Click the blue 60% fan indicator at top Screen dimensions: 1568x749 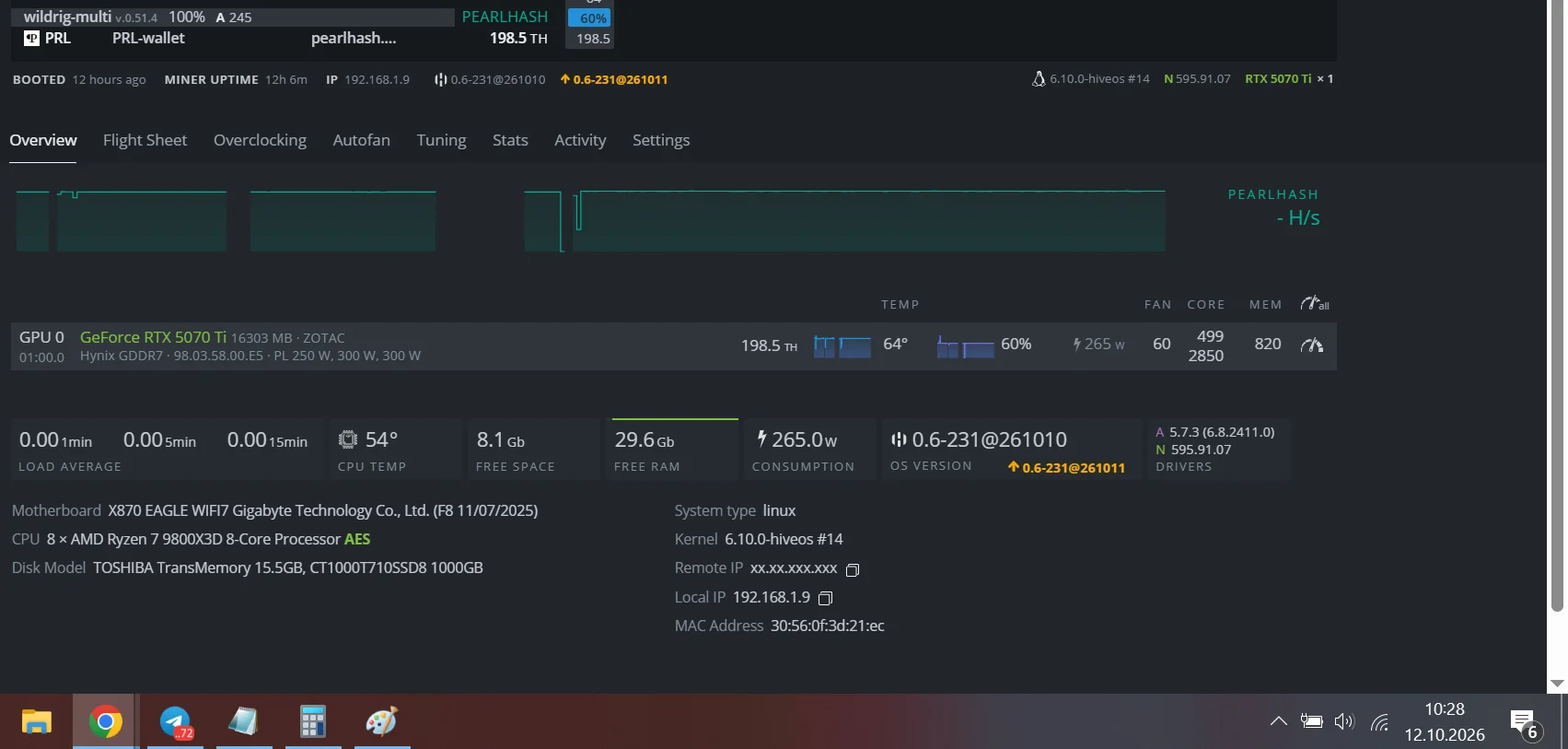pyautogui.click(x=590, y=18)
